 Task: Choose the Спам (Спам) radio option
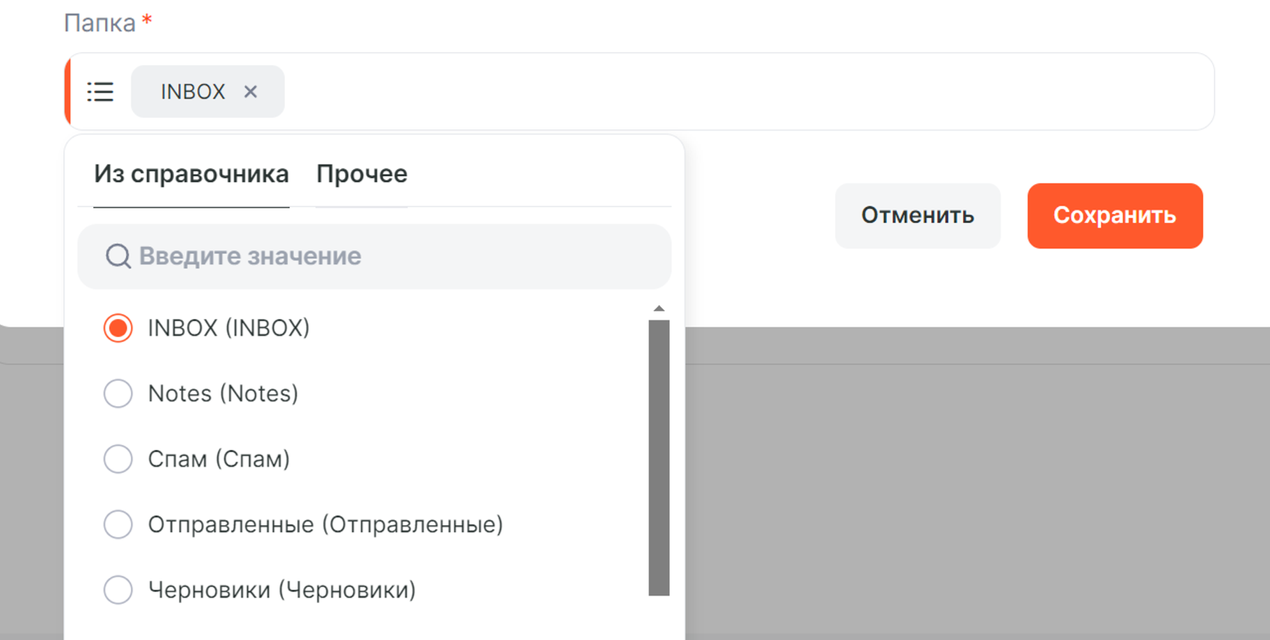pyautogui.click(x=118, y=459)
